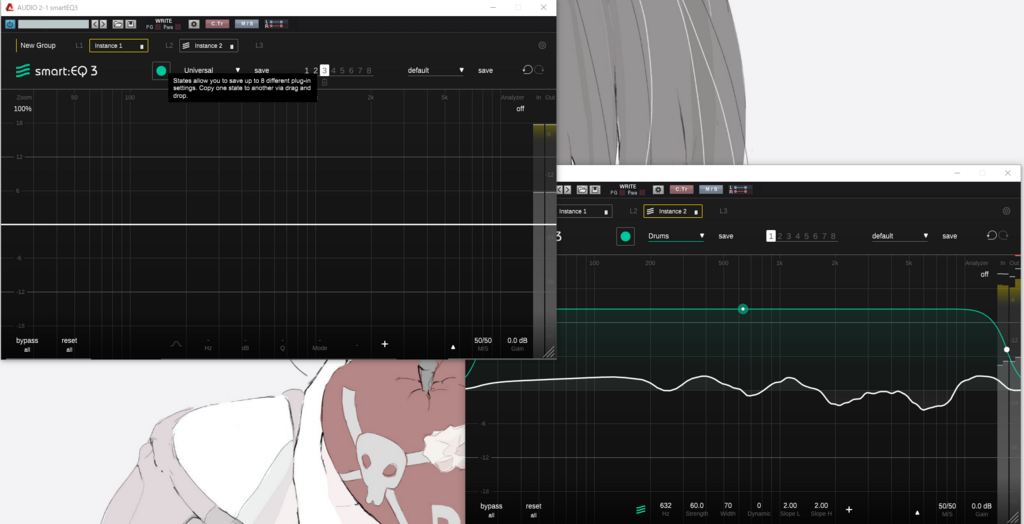Add a filter band with the plus icon in front window
Screen dimensions: 1024x524
pyautogui.click(x=385, y=344)
